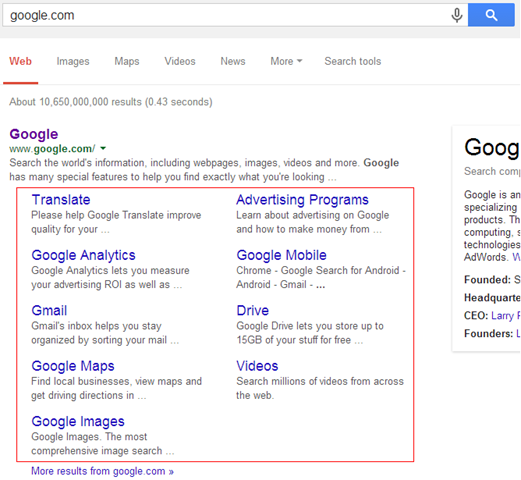The height and width of the screenshot is (480, 521).
Task: Open the Google Analytics sitelink
Action: [x=83, y=255]
